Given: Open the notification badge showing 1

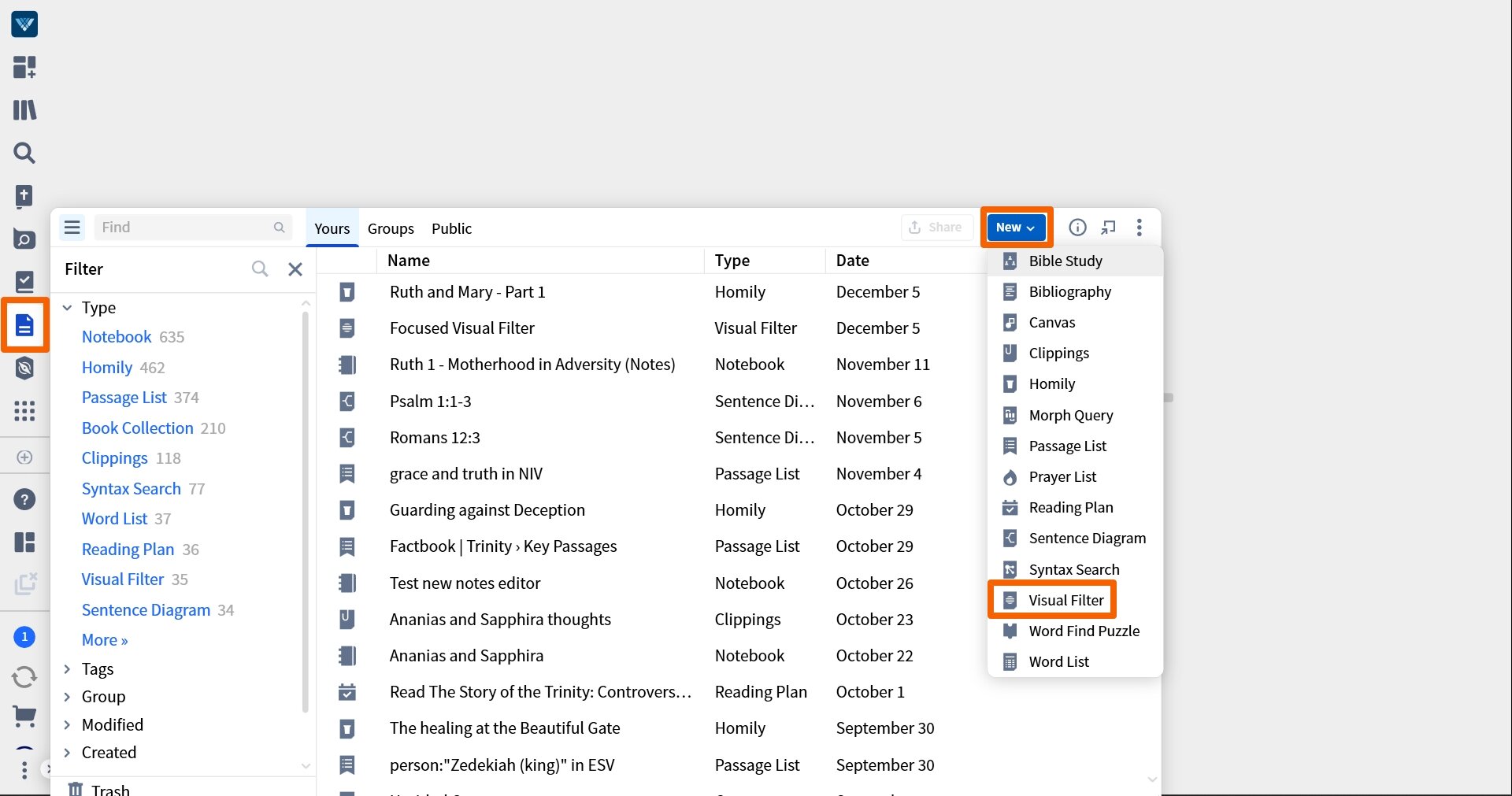Looking at the screenshot, I should click(24, 636).
